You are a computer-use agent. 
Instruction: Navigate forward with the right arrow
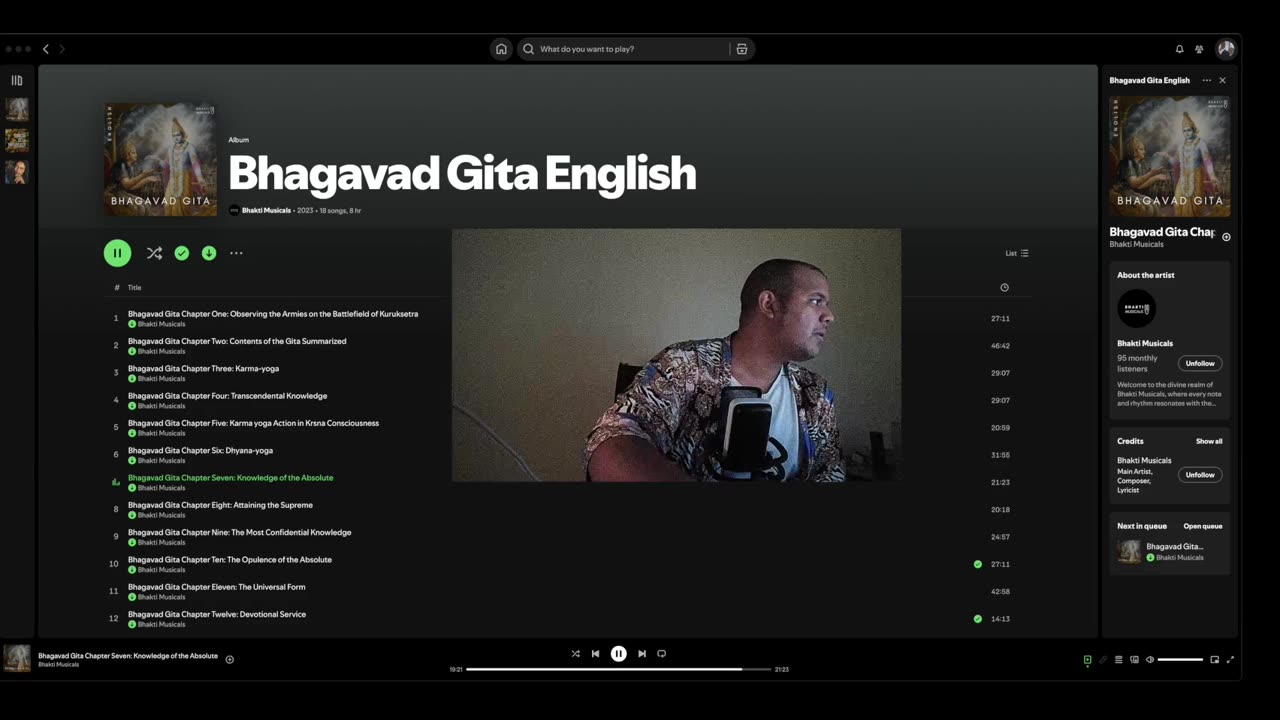[x=62, y=49]
